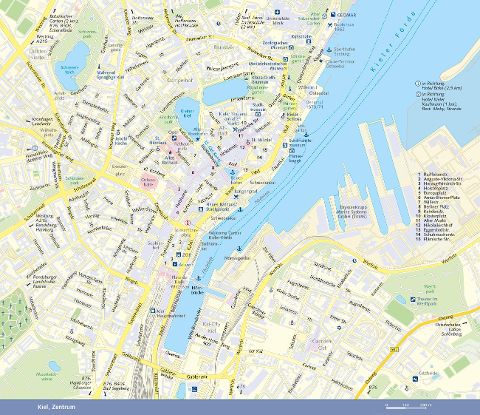Select the yellow road number shield

392,349
